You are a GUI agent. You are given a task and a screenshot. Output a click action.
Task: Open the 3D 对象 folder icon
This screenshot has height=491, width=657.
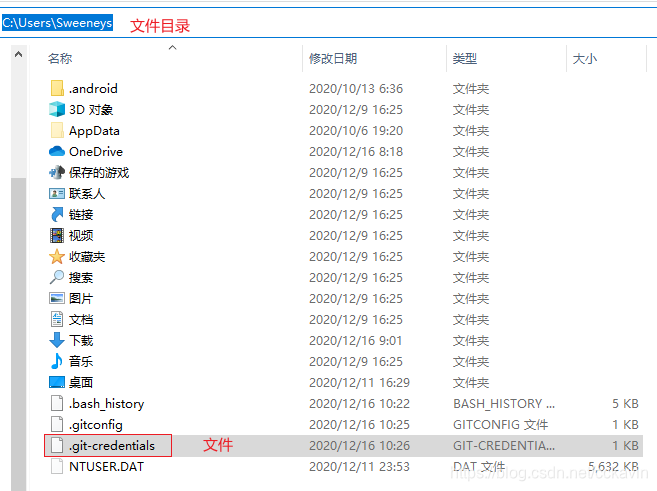pyautogui.click(x=57, y=109)
